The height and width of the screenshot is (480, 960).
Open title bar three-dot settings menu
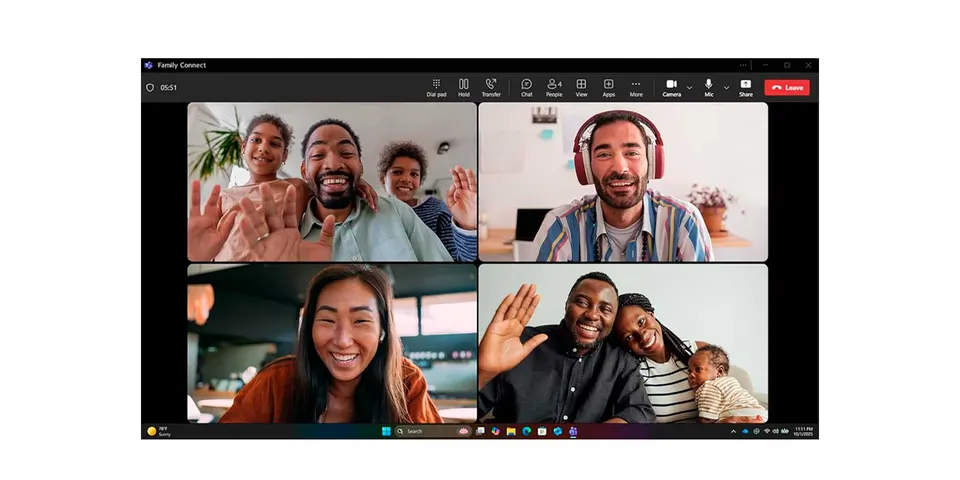743,65
